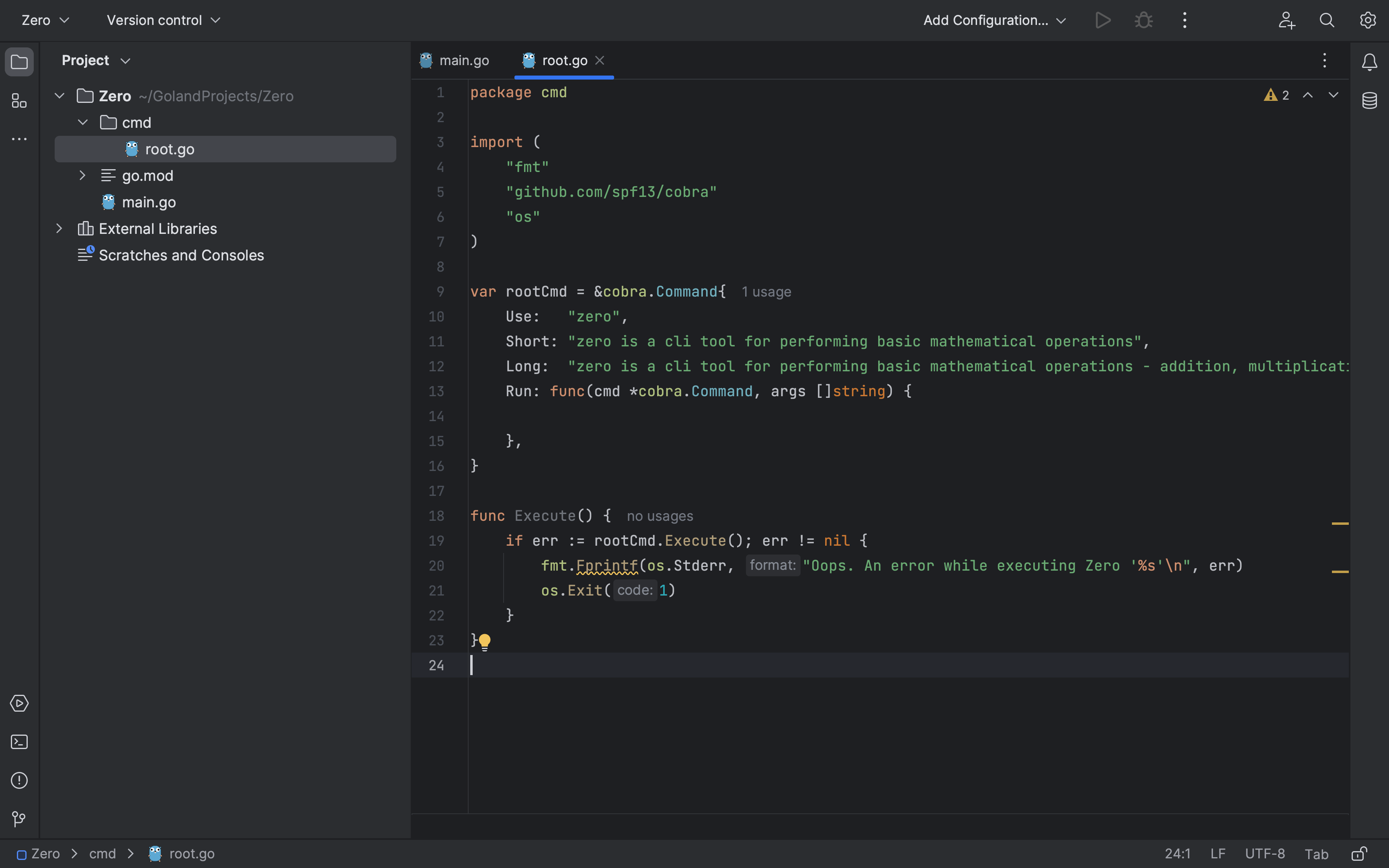1389x868 pixels.
Task: Expand the External Libraries node
Action: [x=59, y=229]
